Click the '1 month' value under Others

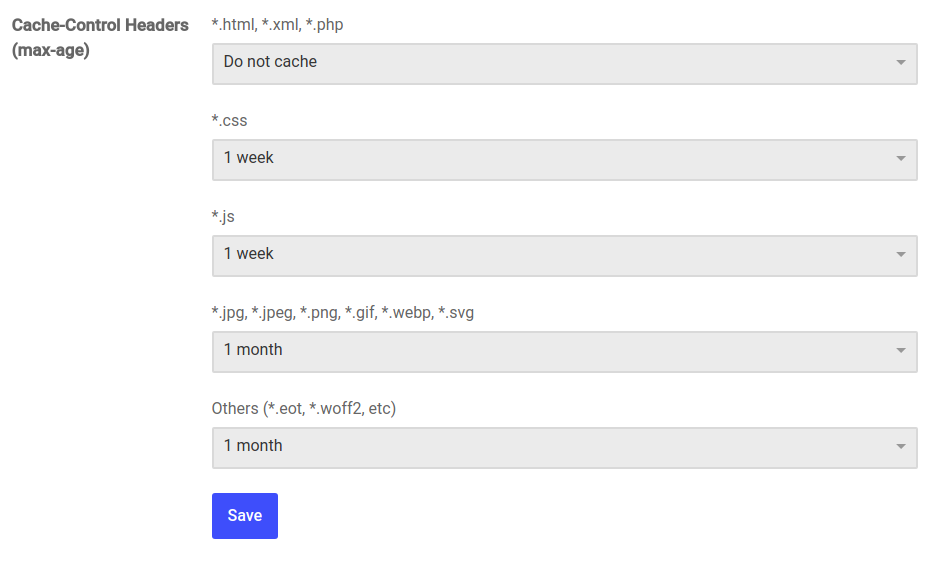[x=253, y=446]
